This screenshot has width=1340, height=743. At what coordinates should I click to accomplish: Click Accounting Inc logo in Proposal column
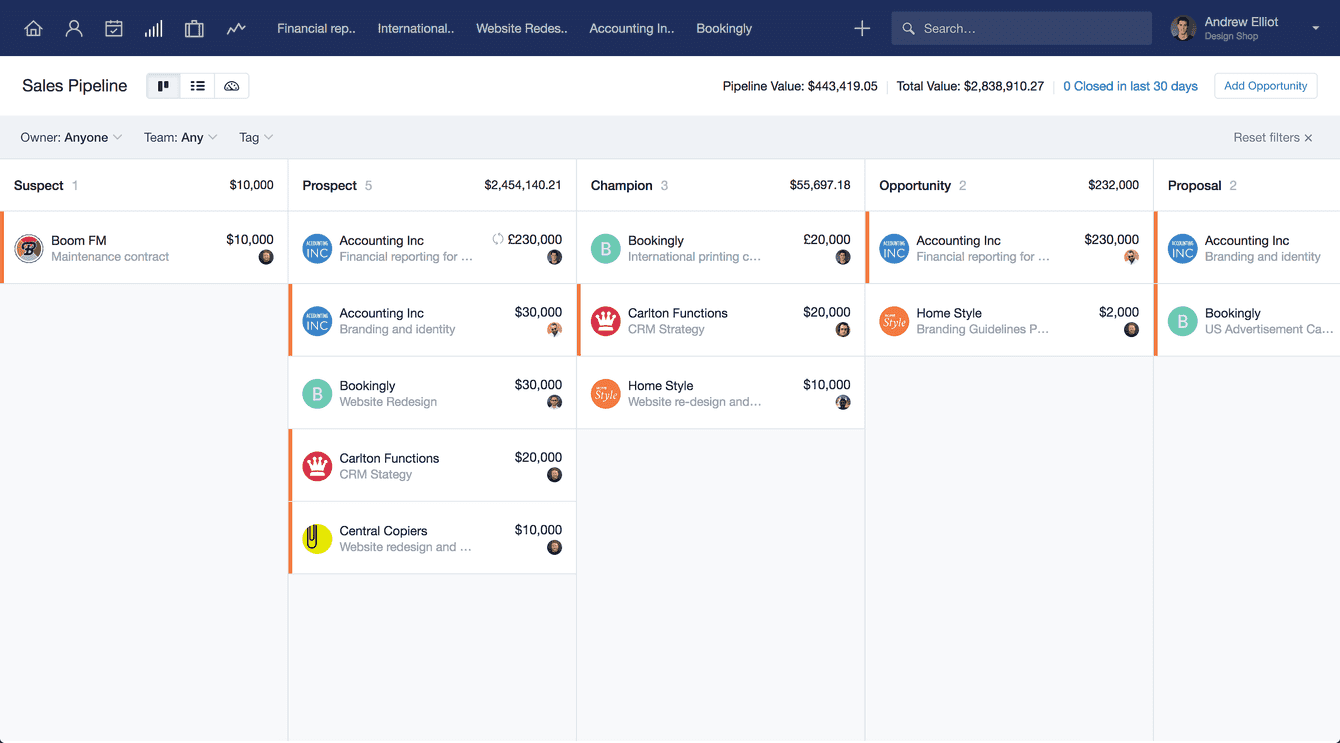[x=1183, y=248]
